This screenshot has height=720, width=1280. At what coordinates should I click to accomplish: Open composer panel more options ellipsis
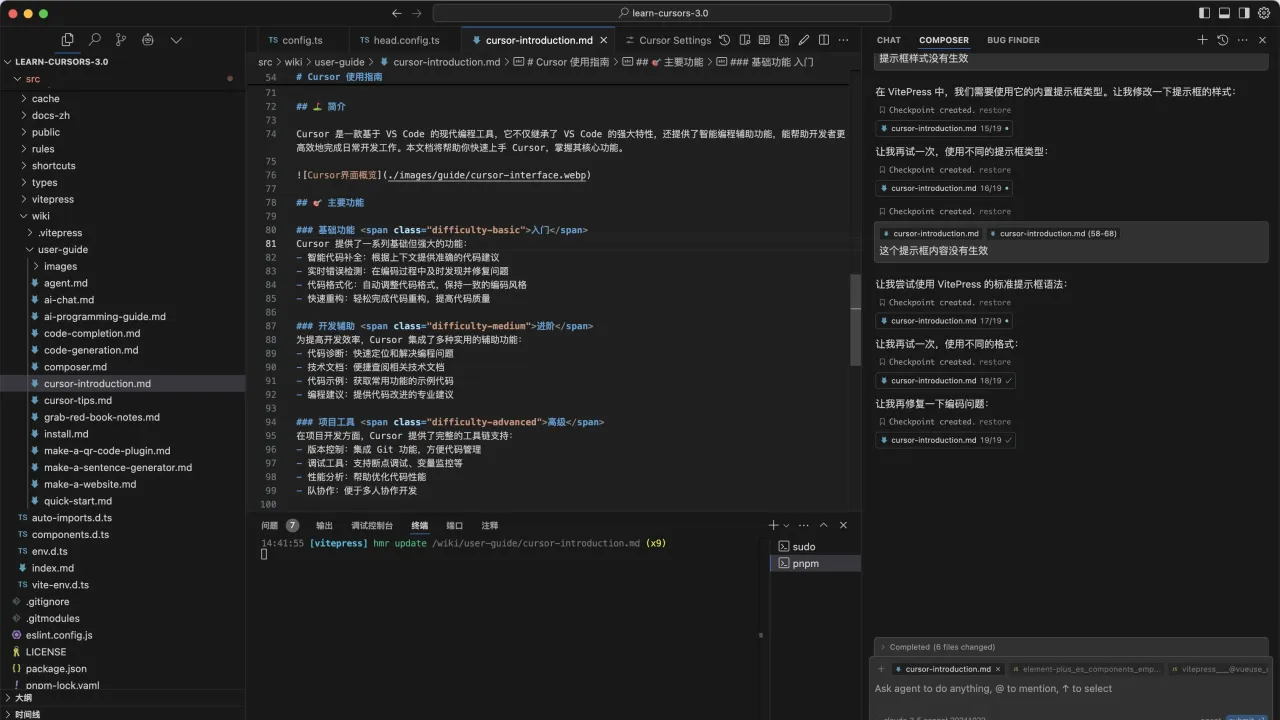[1242, 40]
